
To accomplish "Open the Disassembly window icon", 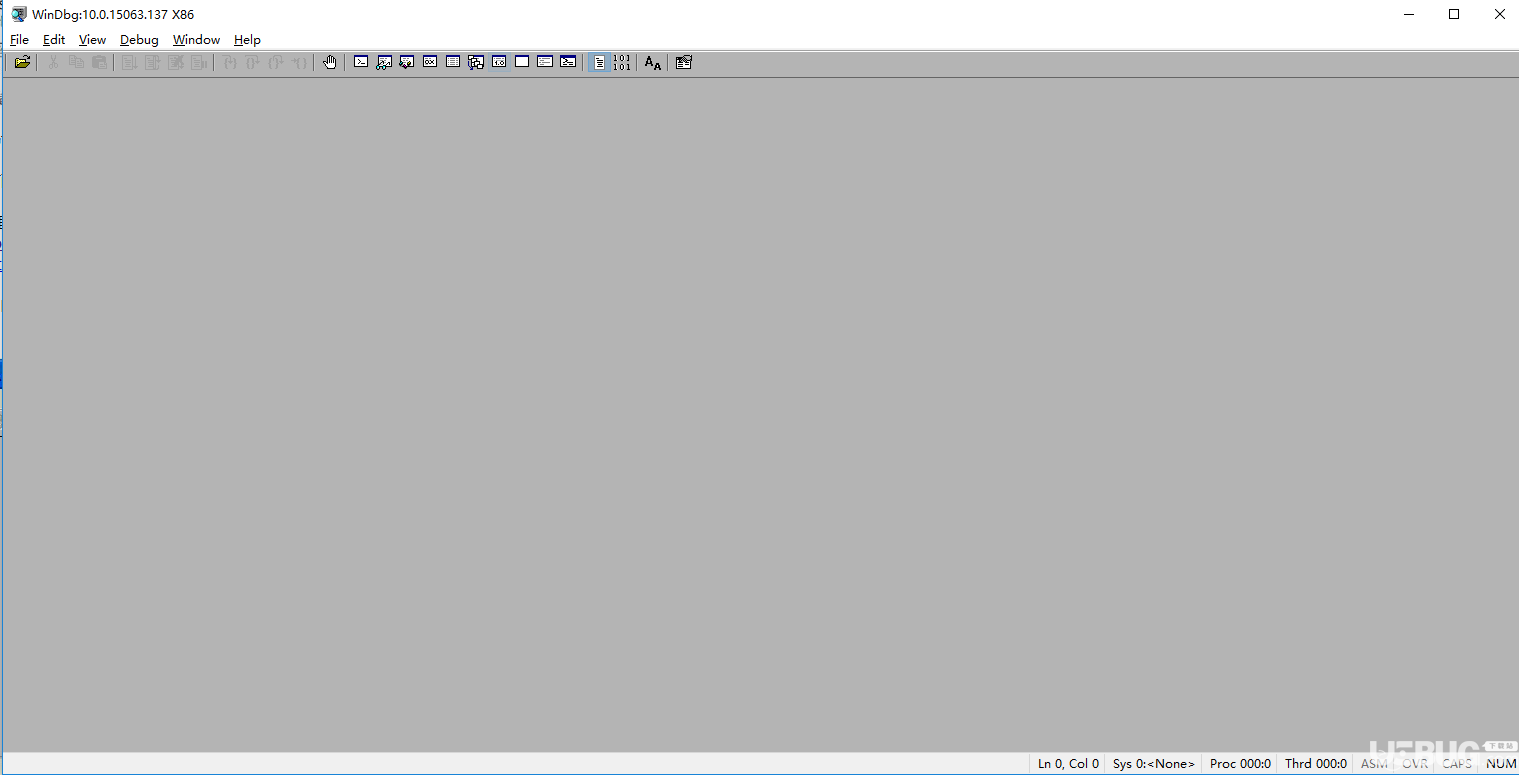I will point(499,62).
